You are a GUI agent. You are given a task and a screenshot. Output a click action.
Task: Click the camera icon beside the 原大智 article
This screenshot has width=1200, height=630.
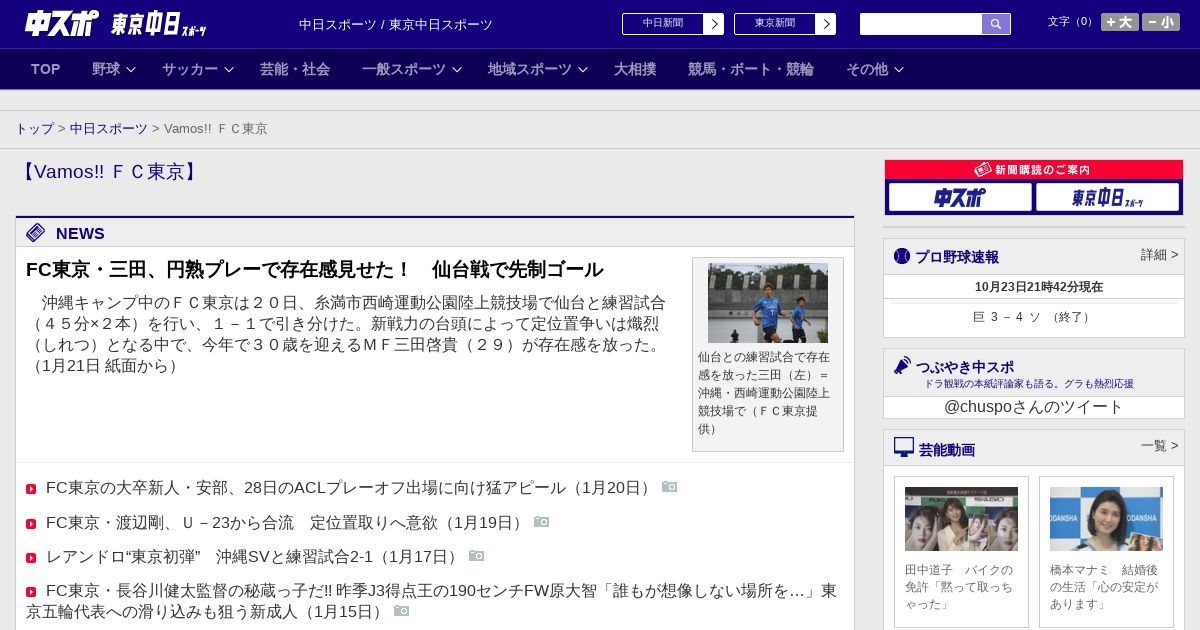coord(401,611)
